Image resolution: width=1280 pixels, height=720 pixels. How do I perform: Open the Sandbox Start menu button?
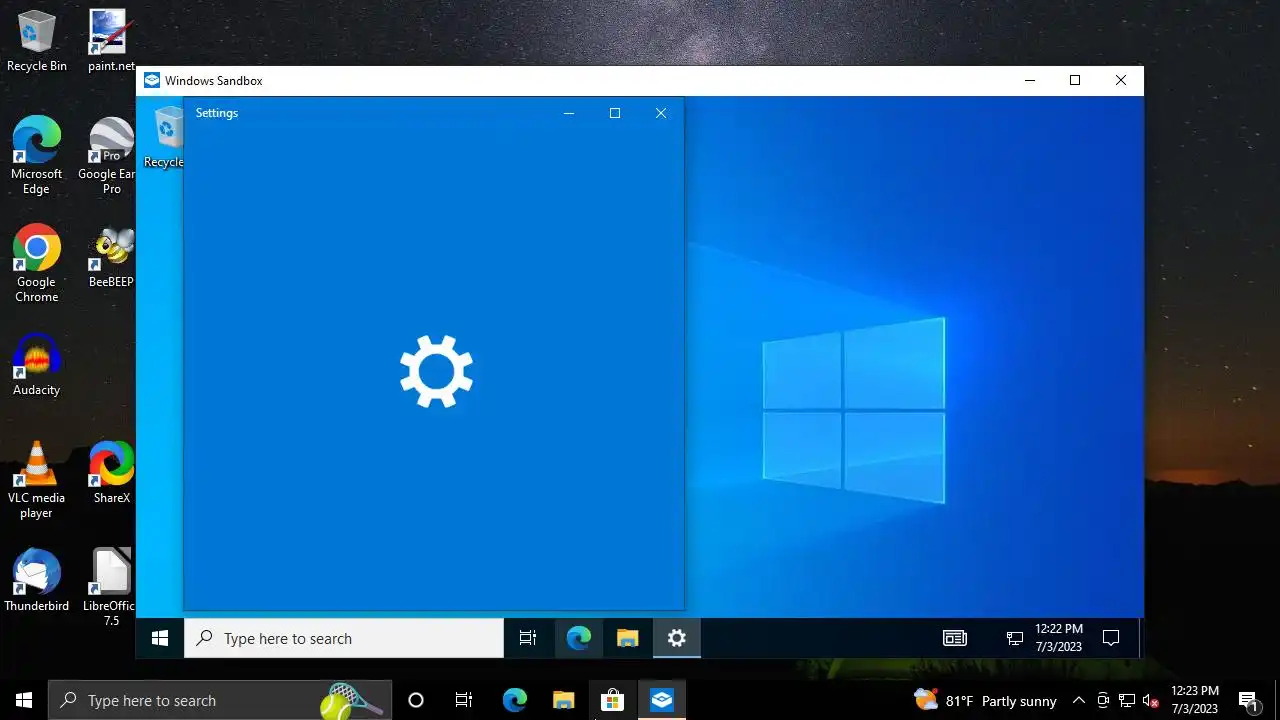click(x=160, y=638)
